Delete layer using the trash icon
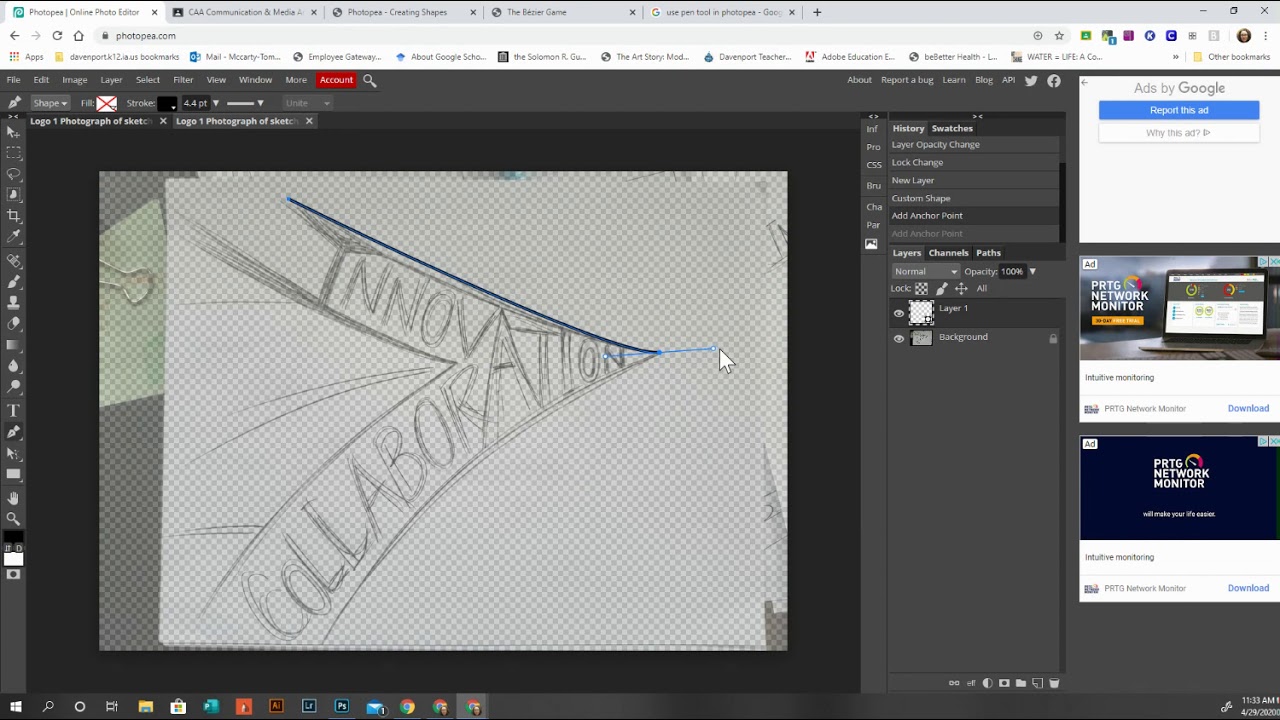This screenshot has width=1280, height=720. (1053, 683)
